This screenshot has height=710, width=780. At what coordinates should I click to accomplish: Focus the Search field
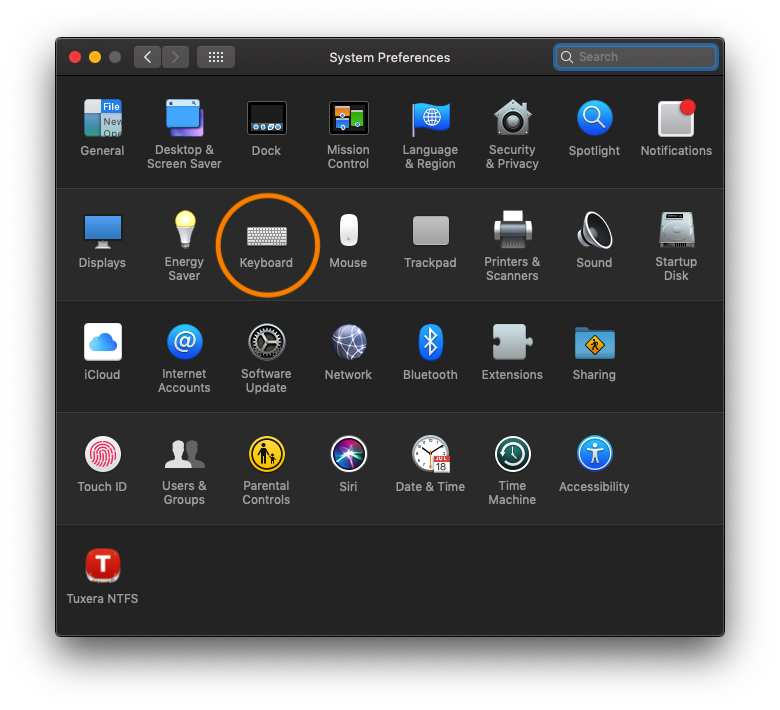tap(636, 57)
